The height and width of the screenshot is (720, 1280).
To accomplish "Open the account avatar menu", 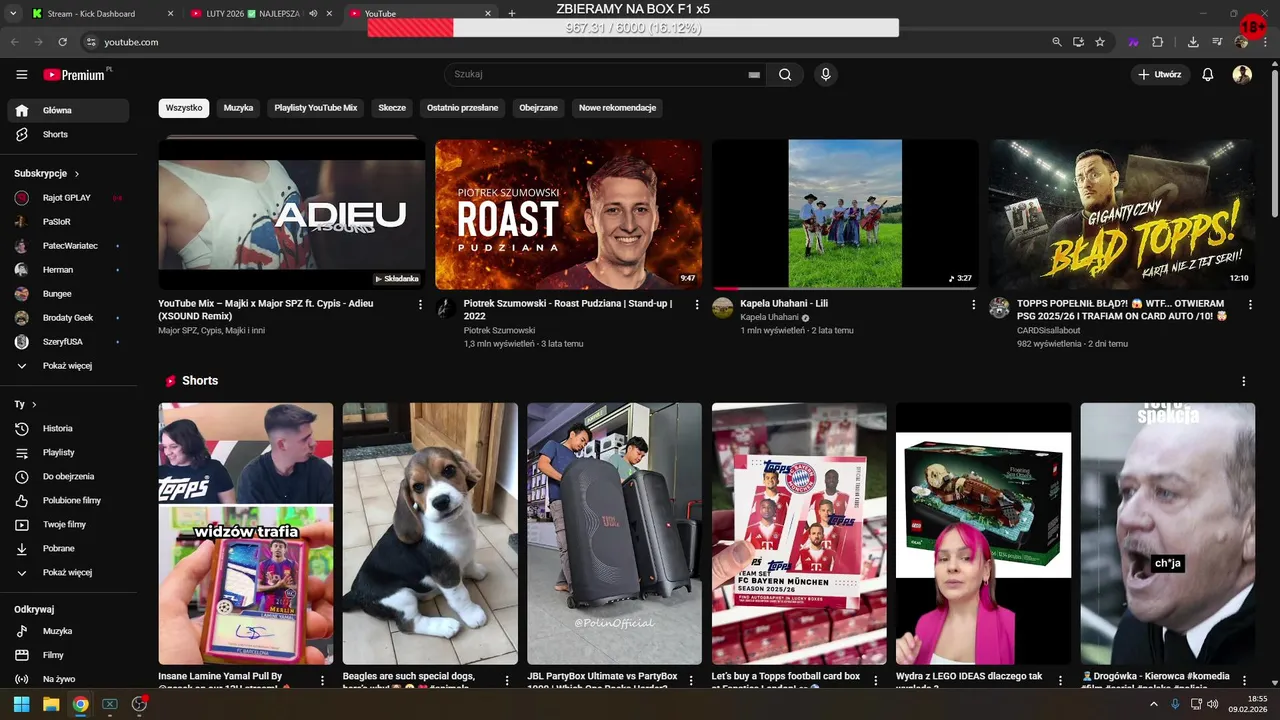I will [x=1242, y=74].
